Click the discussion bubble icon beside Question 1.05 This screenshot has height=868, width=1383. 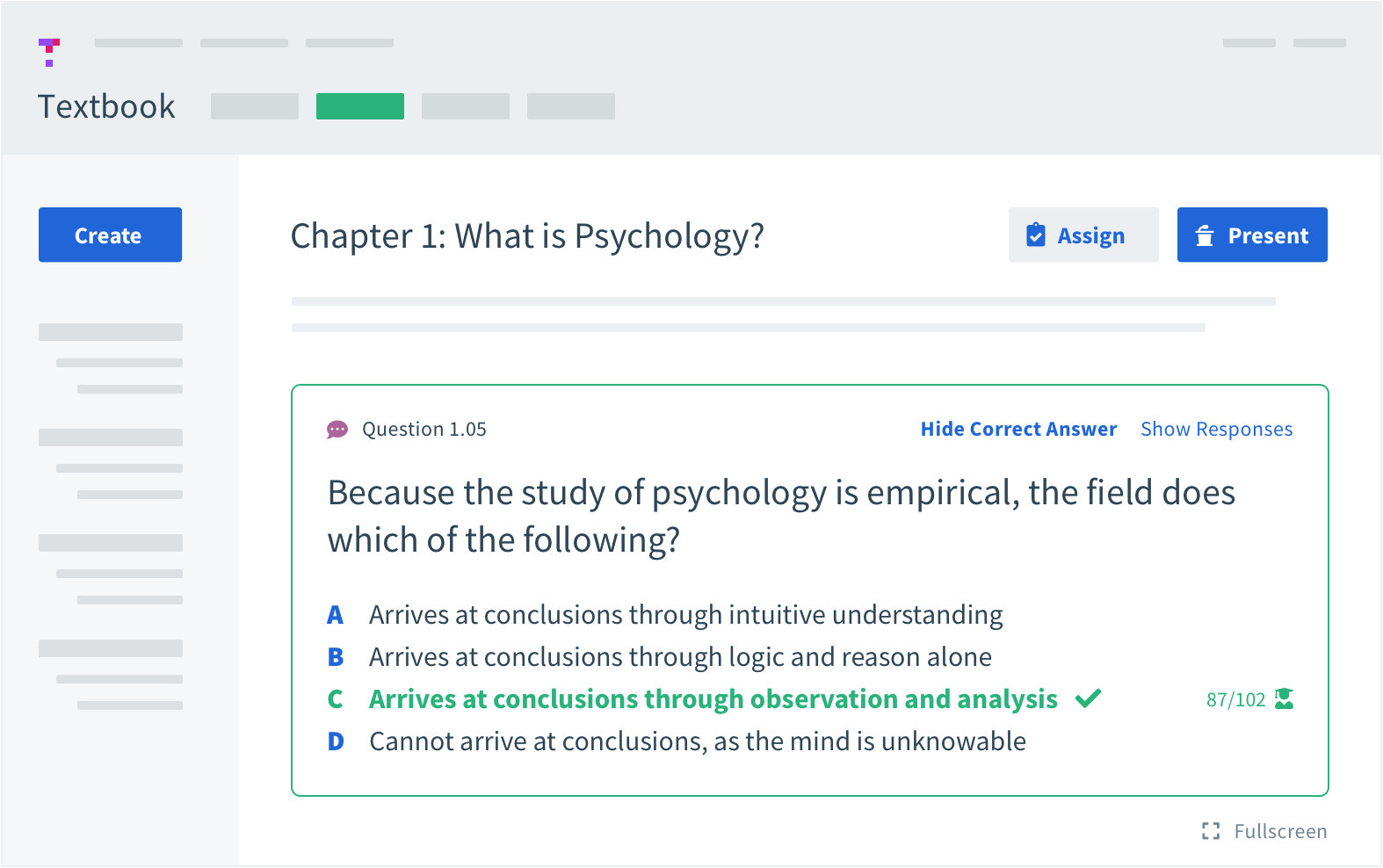[337, 430]
